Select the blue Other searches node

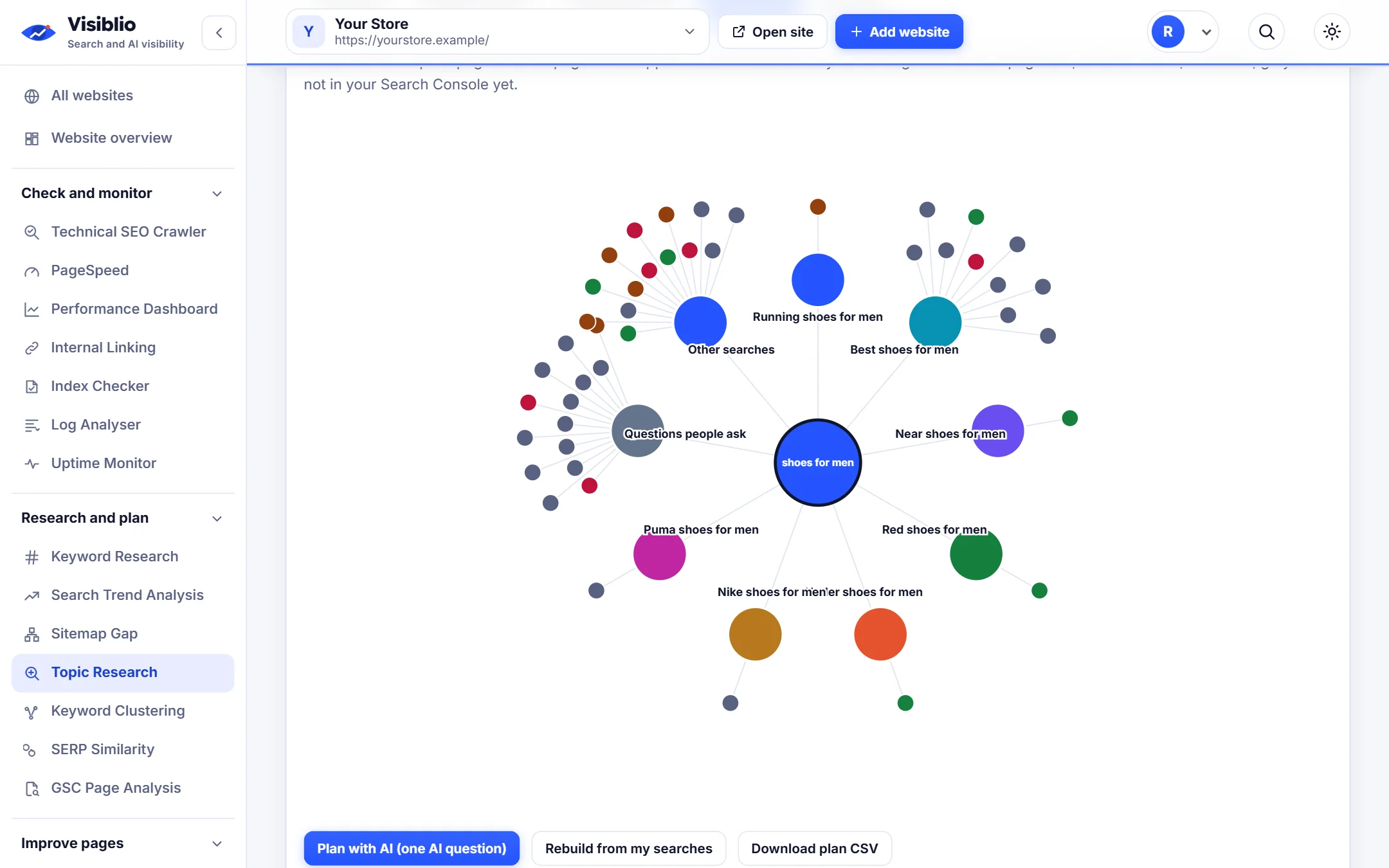700,322
